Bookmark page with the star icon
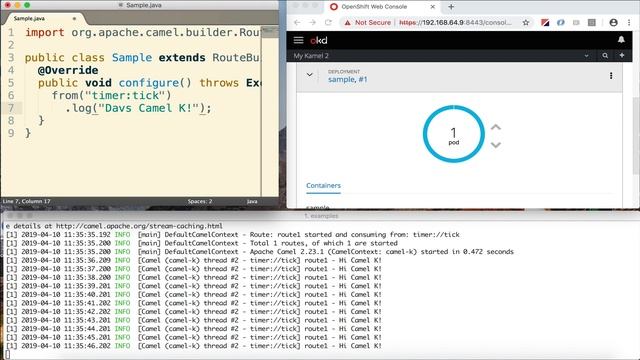Screen dimensions: 640x360 pos(526,22)
